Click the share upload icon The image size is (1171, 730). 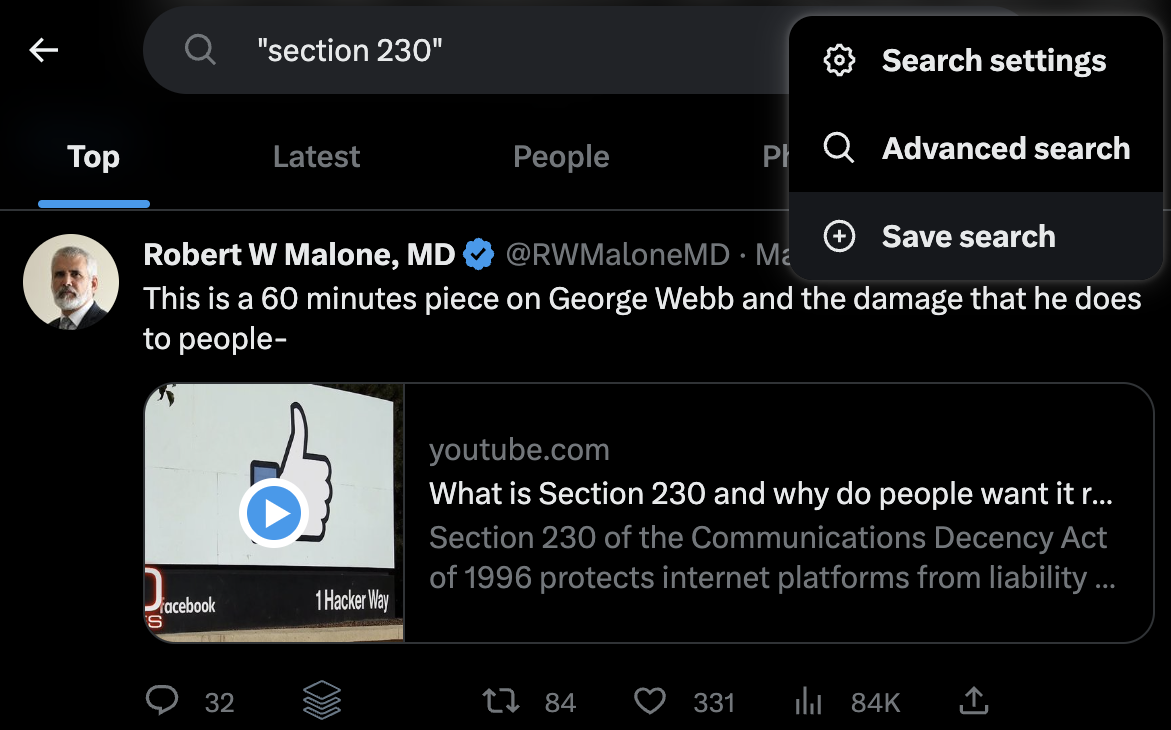coord(973,701)
